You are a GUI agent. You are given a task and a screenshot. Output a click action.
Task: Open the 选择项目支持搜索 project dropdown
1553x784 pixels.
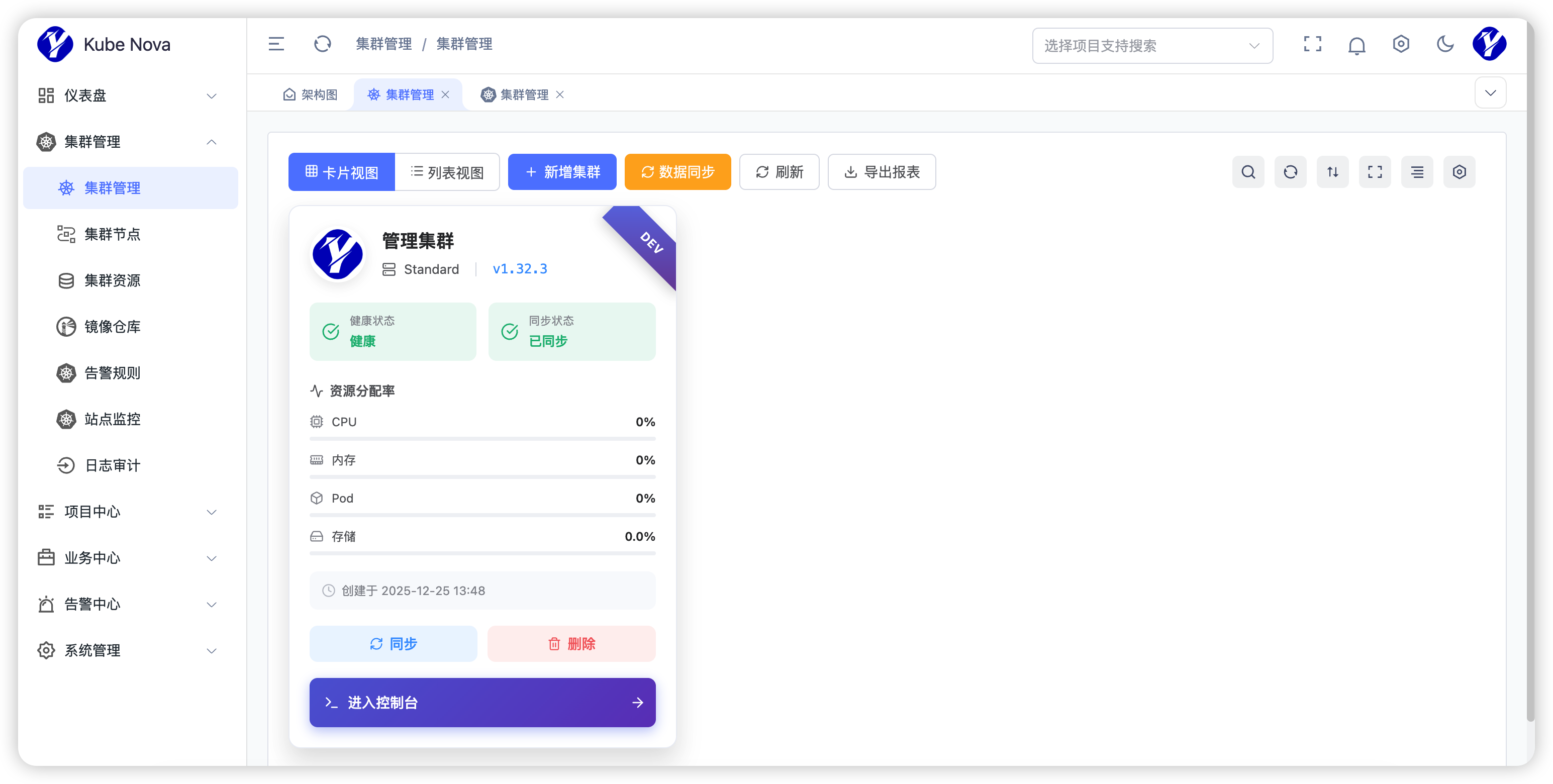tap(1151, 46)
